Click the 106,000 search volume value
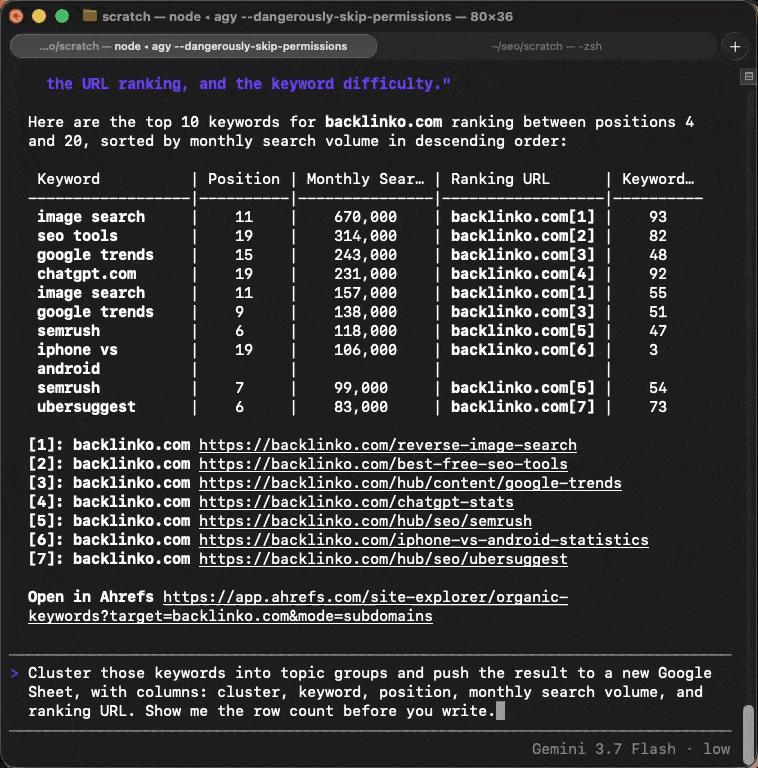 (365, 350)
